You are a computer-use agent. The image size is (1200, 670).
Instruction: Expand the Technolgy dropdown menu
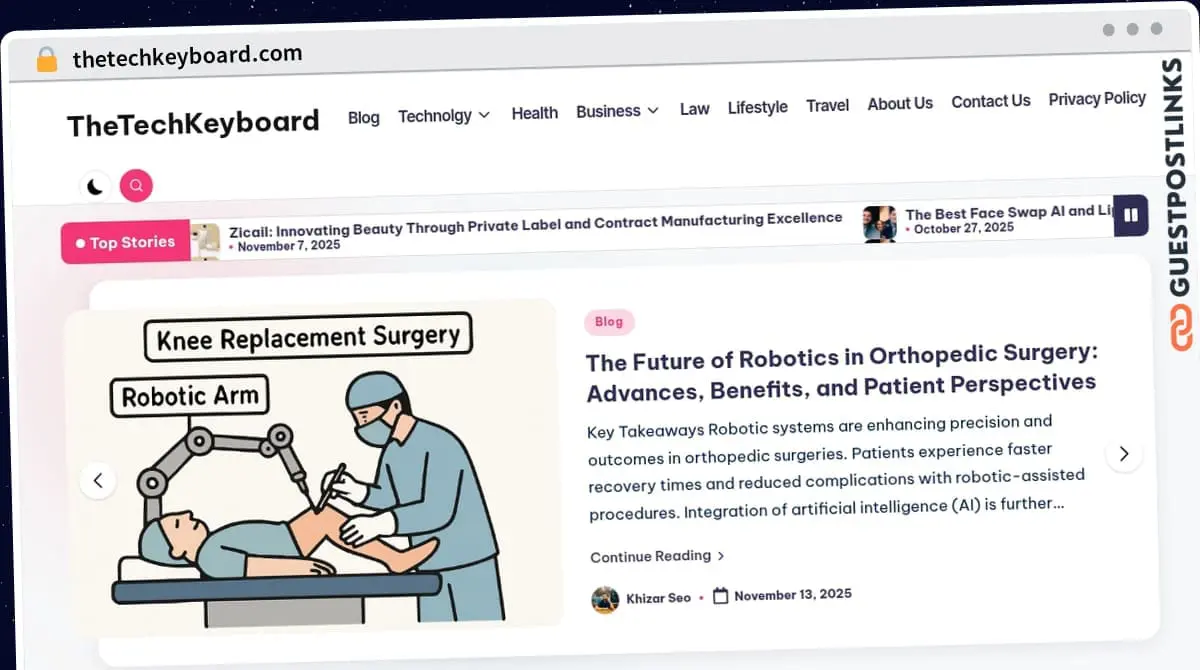444,116
